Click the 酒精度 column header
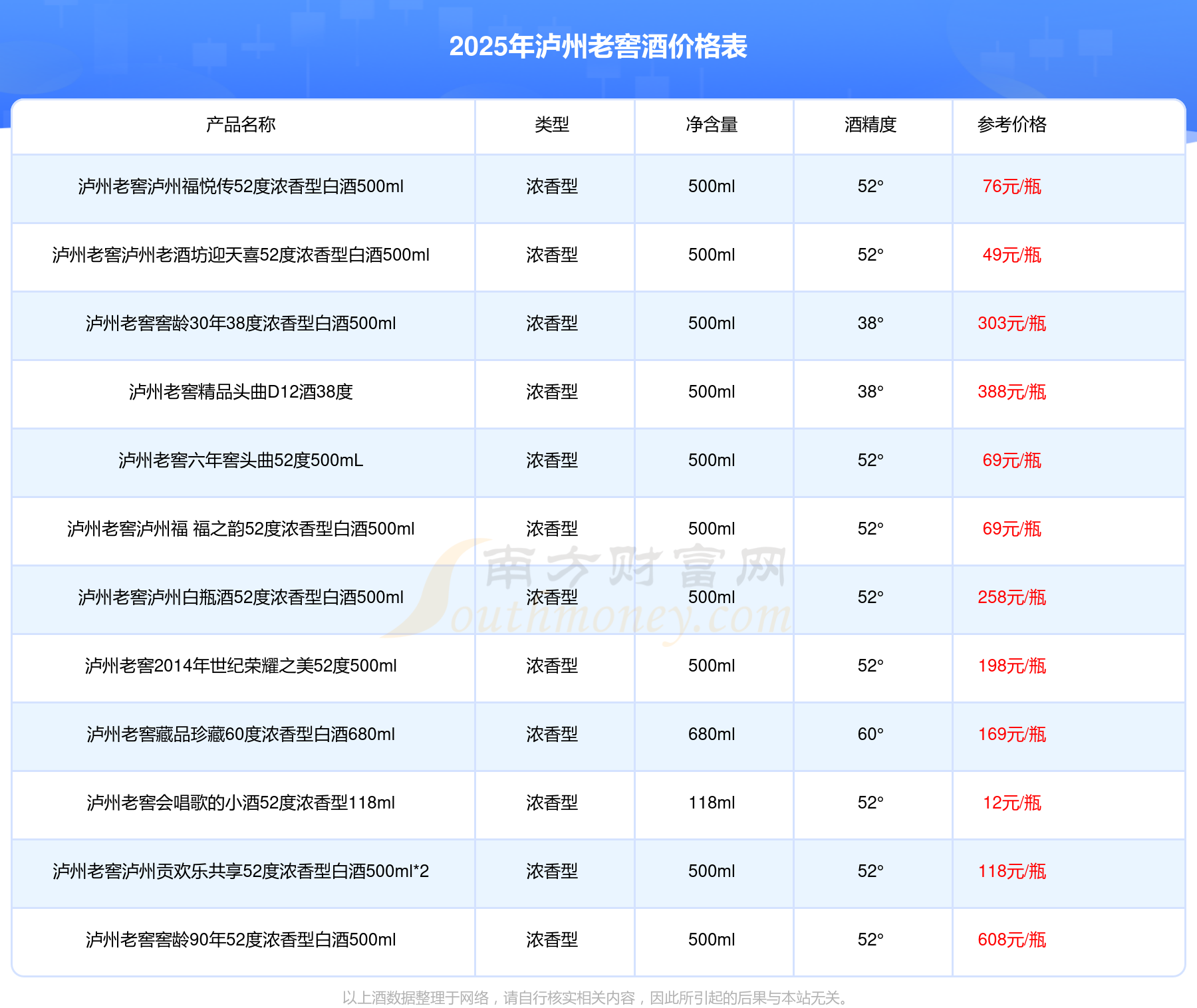Image resolution: width=1197 pixels, height=1008 pixels. [x=870, y=124]
